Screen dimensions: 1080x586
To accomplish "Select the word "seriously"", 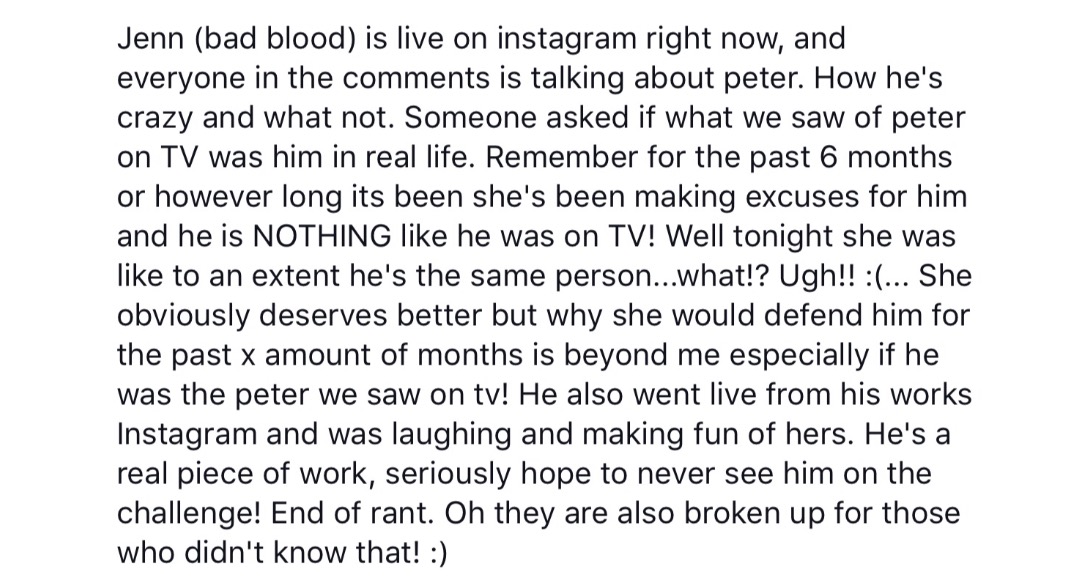I will coord(448,475).
